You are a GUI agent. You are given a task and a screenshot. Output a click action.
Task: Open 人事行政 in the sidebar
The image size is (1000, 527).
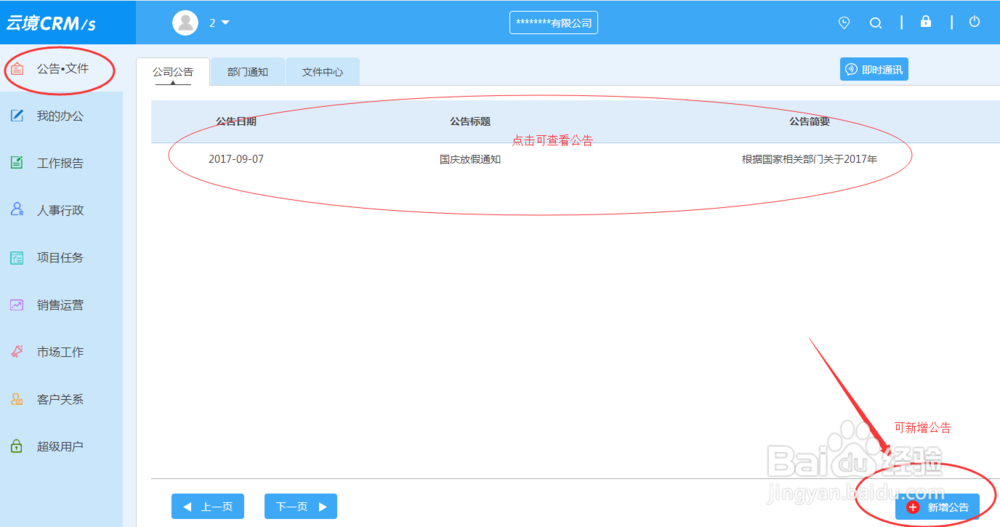(61, 211)
